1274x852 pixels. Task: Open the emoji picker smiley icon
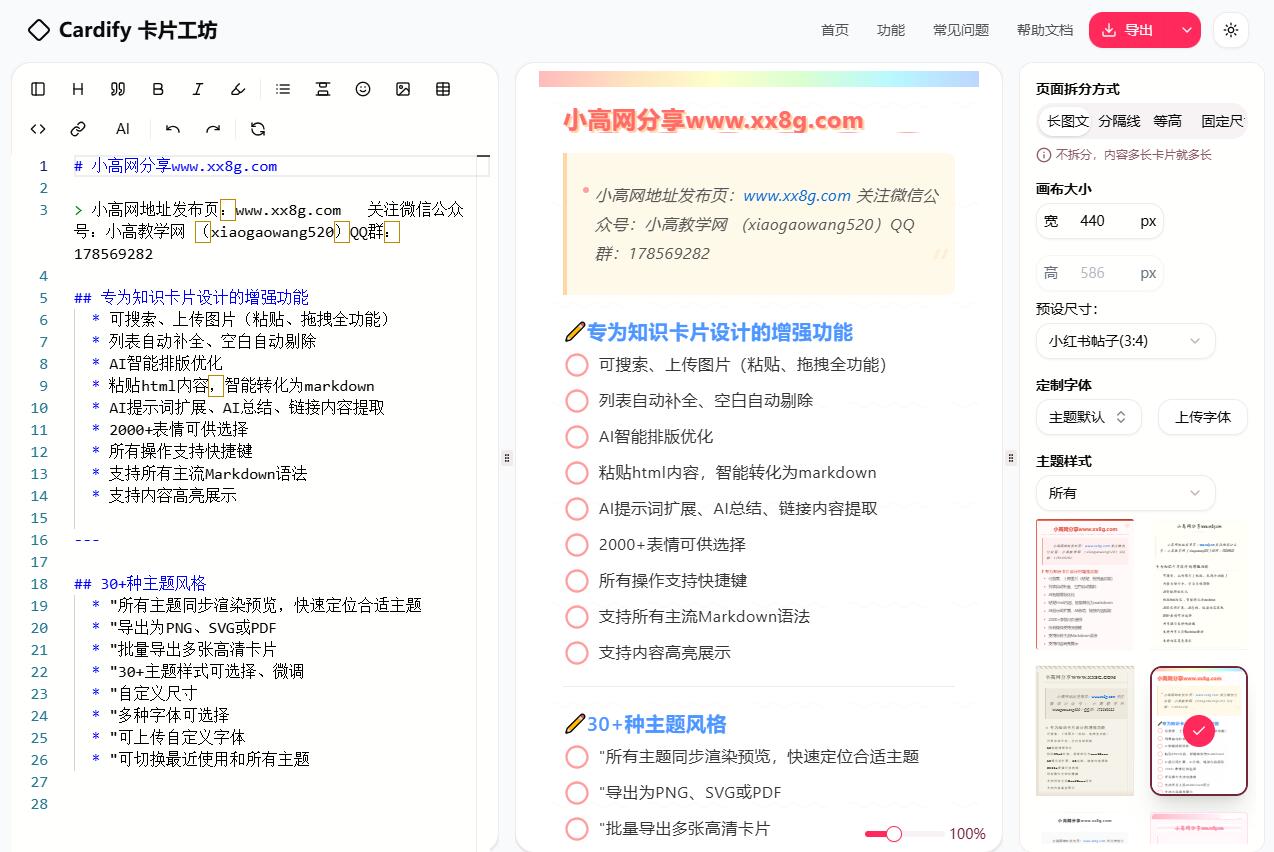tap(363, 89)
